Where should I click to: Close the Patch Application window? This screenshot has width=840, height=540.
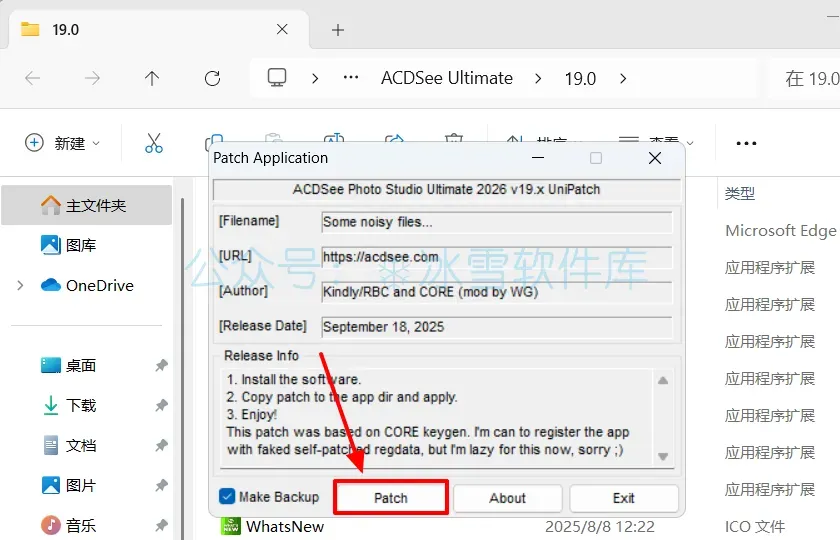click(x=655, y=158)
